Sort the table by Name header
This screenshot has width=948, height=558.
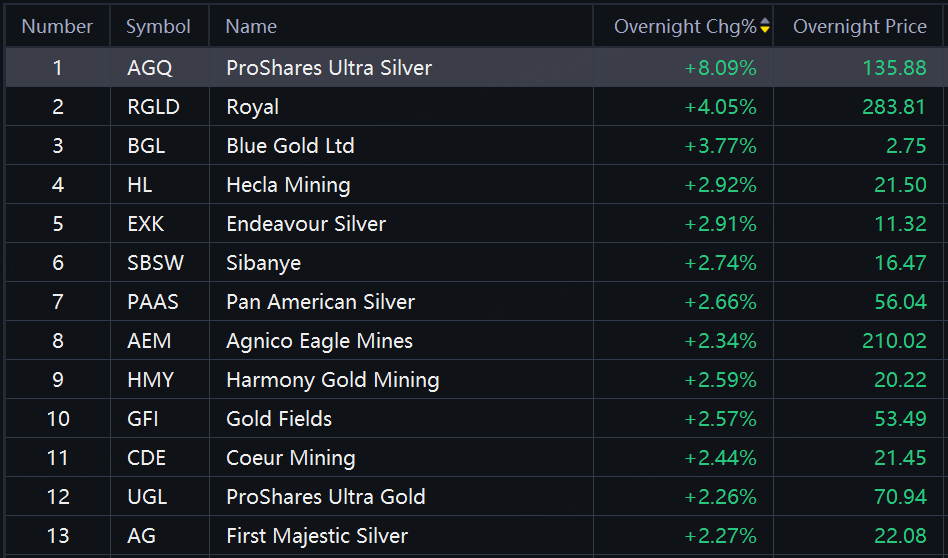[251, 27]
